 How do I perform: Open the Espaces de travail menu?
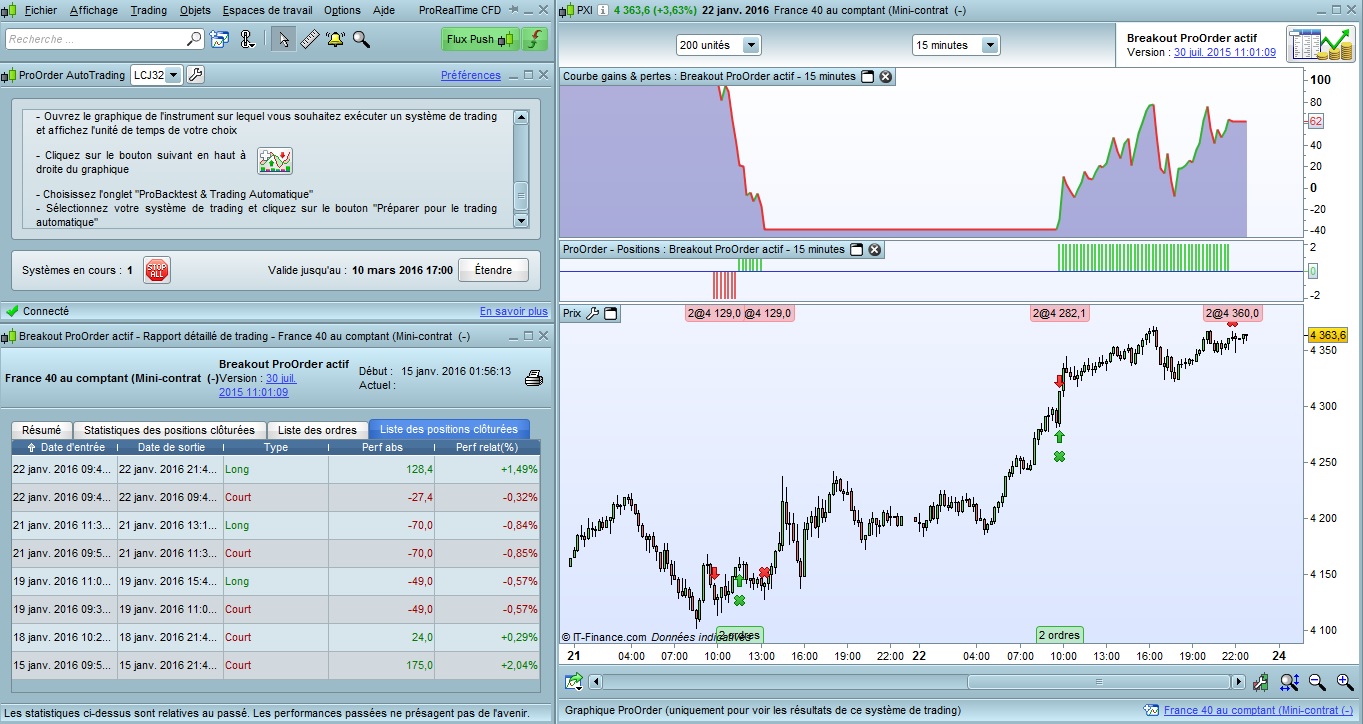point(268,10)
